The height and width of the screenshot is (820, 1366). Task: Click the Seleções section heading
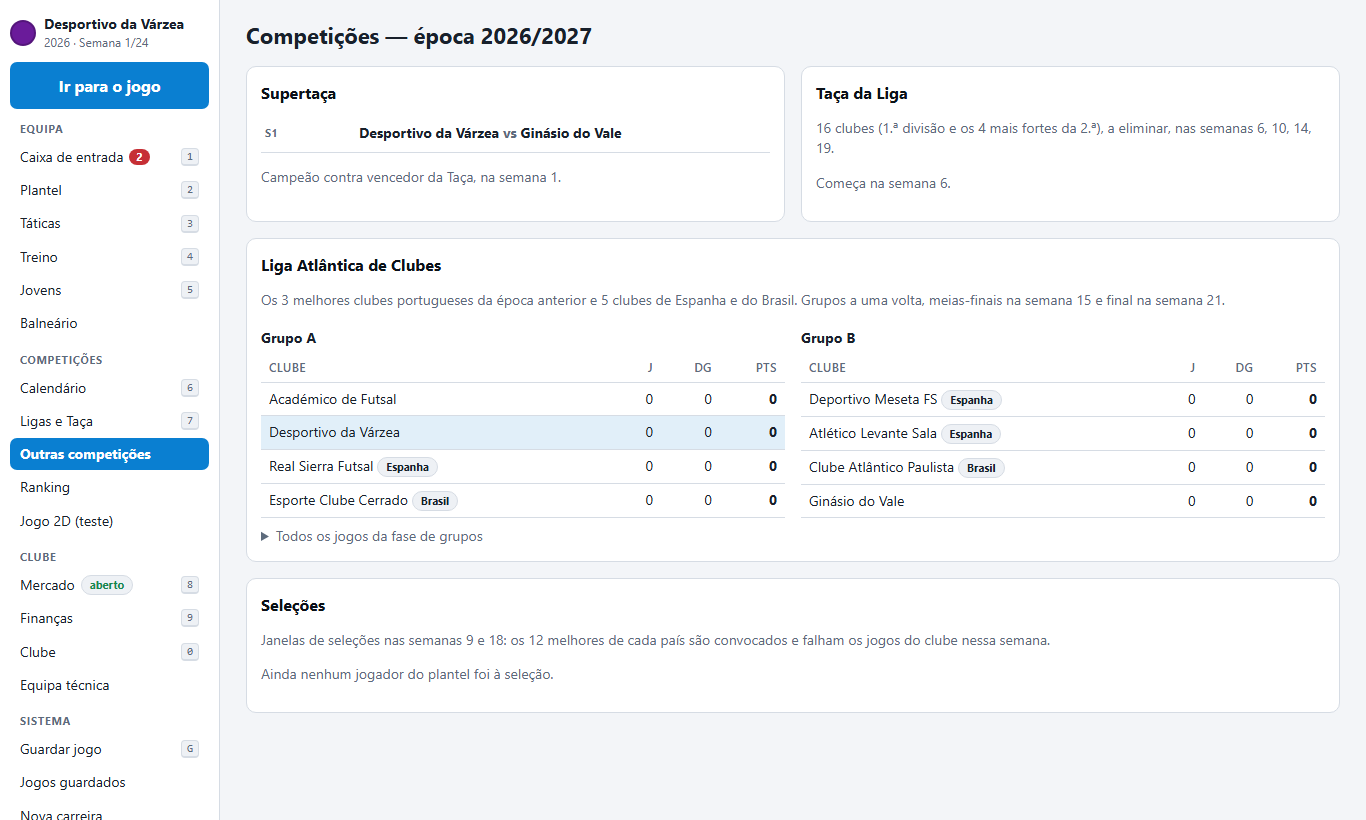pyautogui.click(x=293, y=606)
